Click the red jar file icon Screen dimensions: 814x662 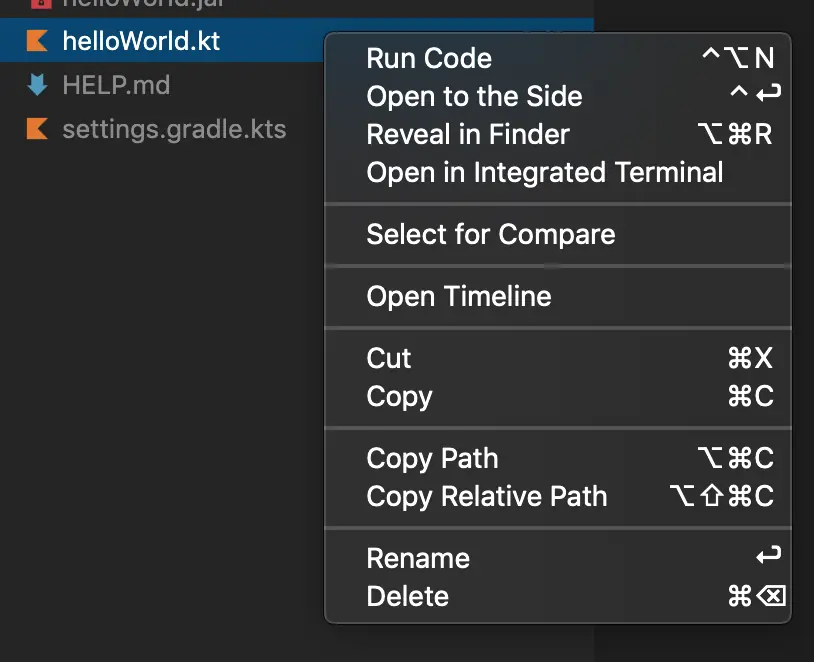tap(41, 4)
